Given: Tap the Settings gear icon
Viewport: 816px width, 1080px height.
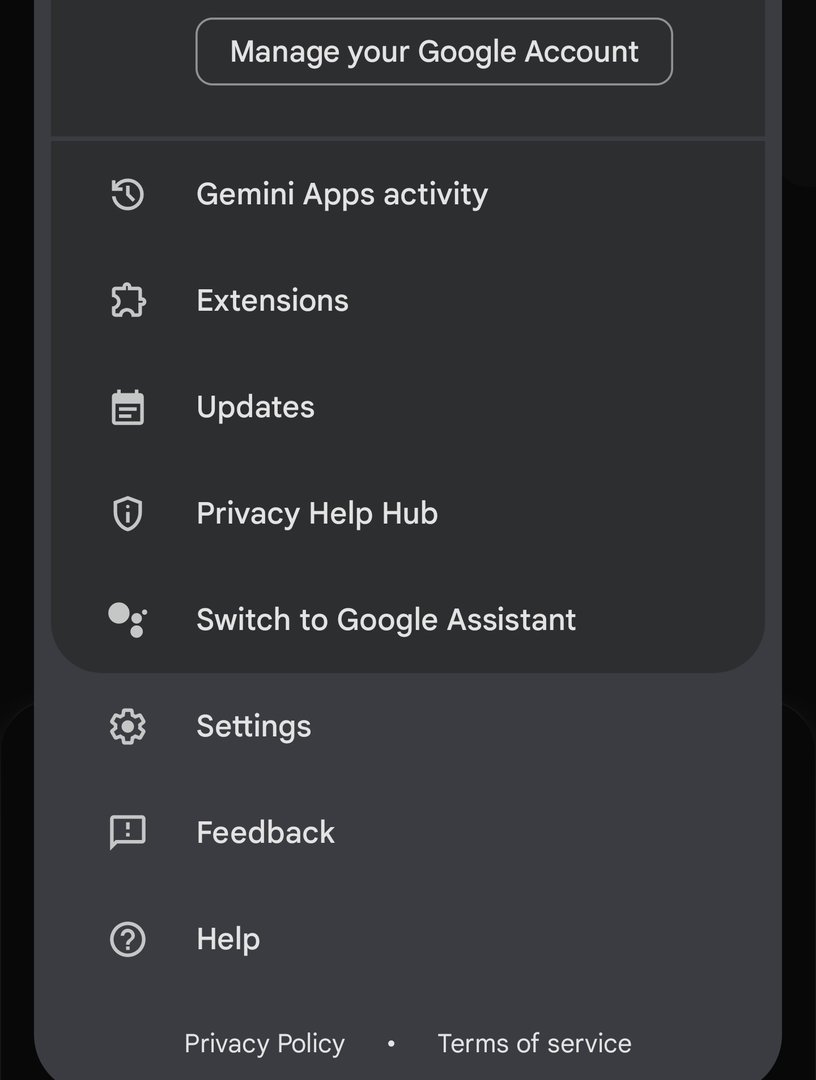Looking at the screenshot, I should point(127,726).
